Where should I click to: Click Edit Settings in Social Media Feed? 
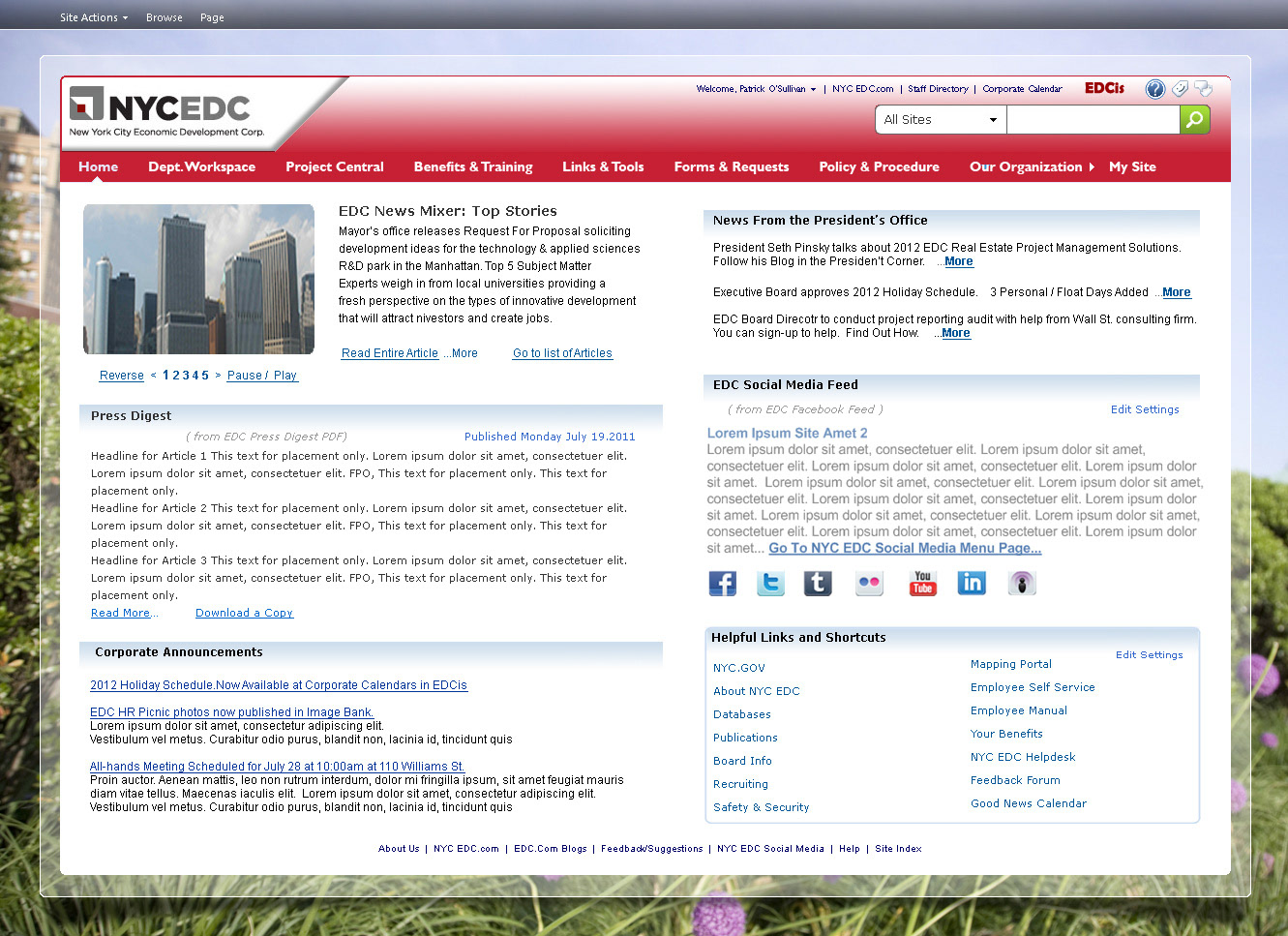(1145, 409)
